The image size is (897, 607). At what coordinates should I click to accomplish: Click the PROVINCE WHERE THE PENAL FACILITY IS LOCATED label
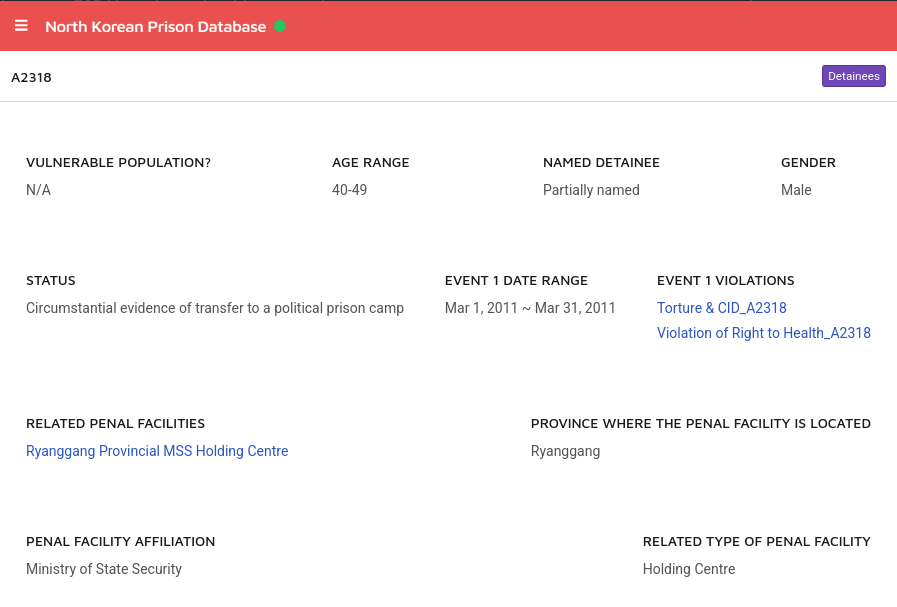(x=701, y=423)
